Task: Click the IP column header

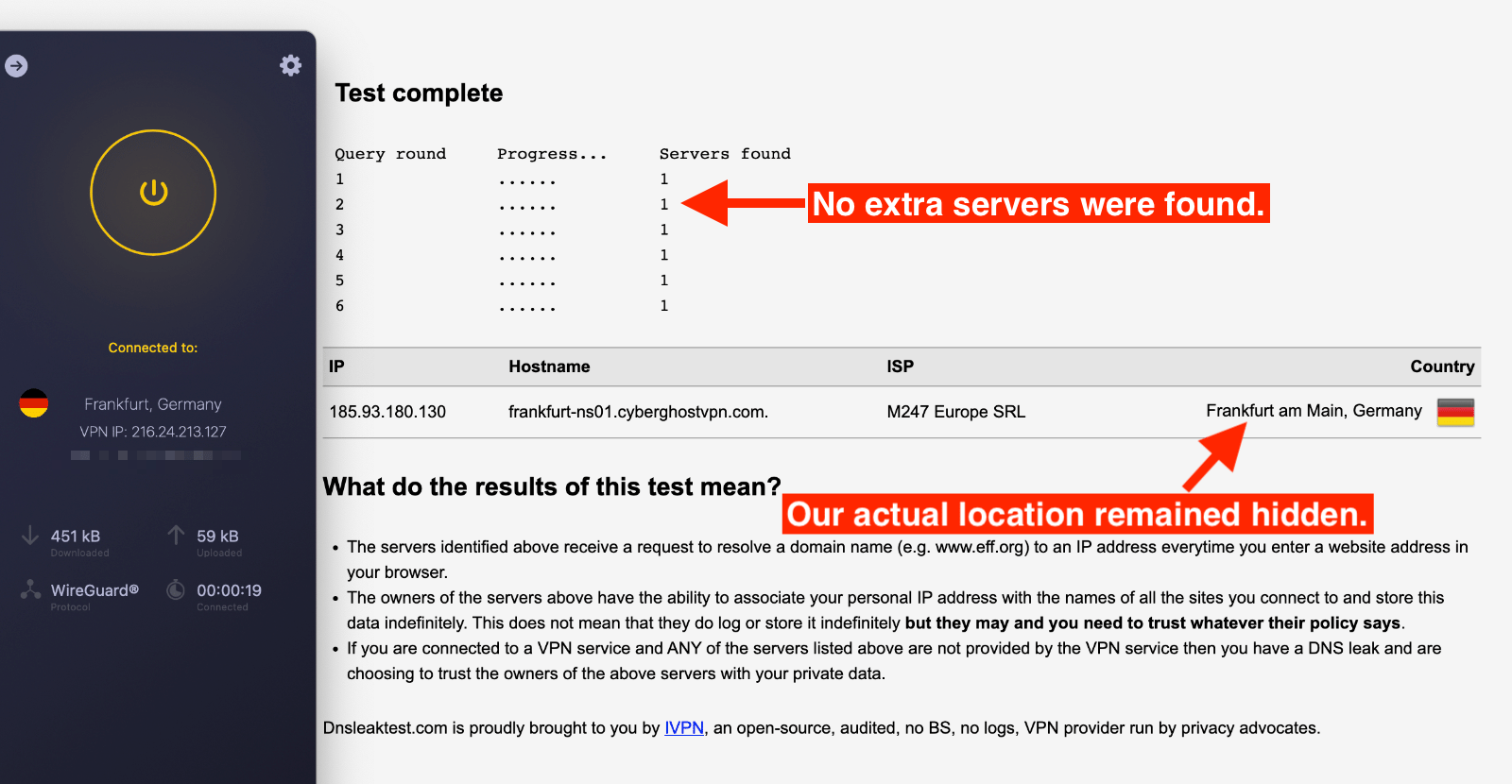Action: (336, 366)
